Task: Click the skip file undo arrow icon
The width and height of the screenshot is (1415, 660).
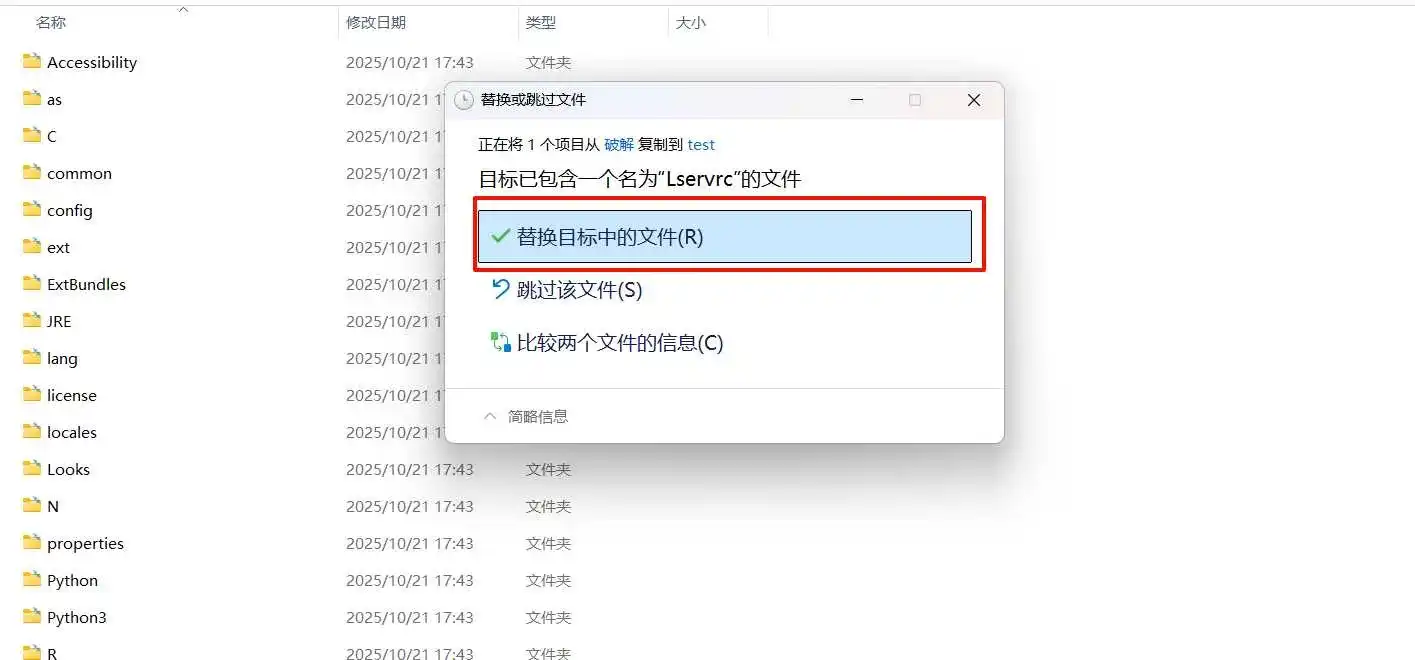Action: tap(500, 290)
